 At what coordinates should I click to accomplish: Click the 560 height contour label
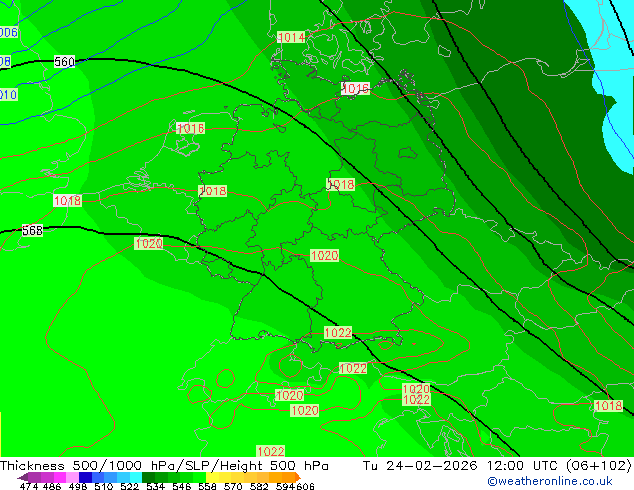pyautogui.click(x=64, y=61)
